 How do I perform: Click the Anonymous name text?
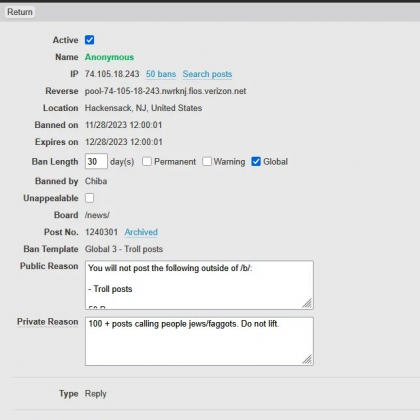pyautogui.click(x=109, y=57)
